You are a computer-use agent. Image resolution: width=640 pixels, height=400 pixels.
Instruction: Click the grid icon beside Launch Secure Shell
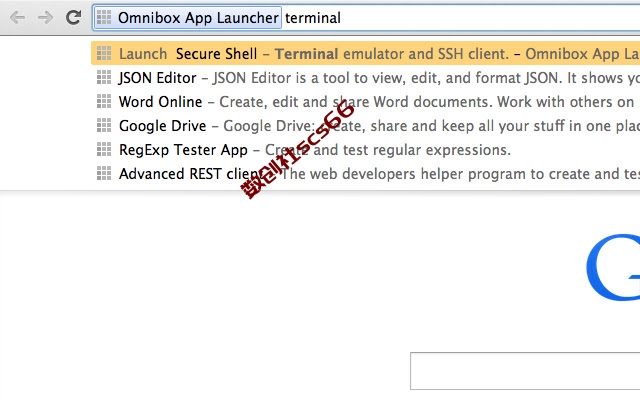tap(104, 53)
